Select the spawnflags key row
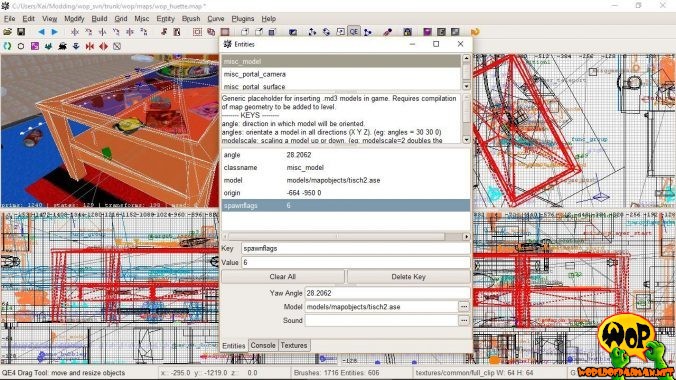Viewport: 676px width, 380px height. [346, 206]
